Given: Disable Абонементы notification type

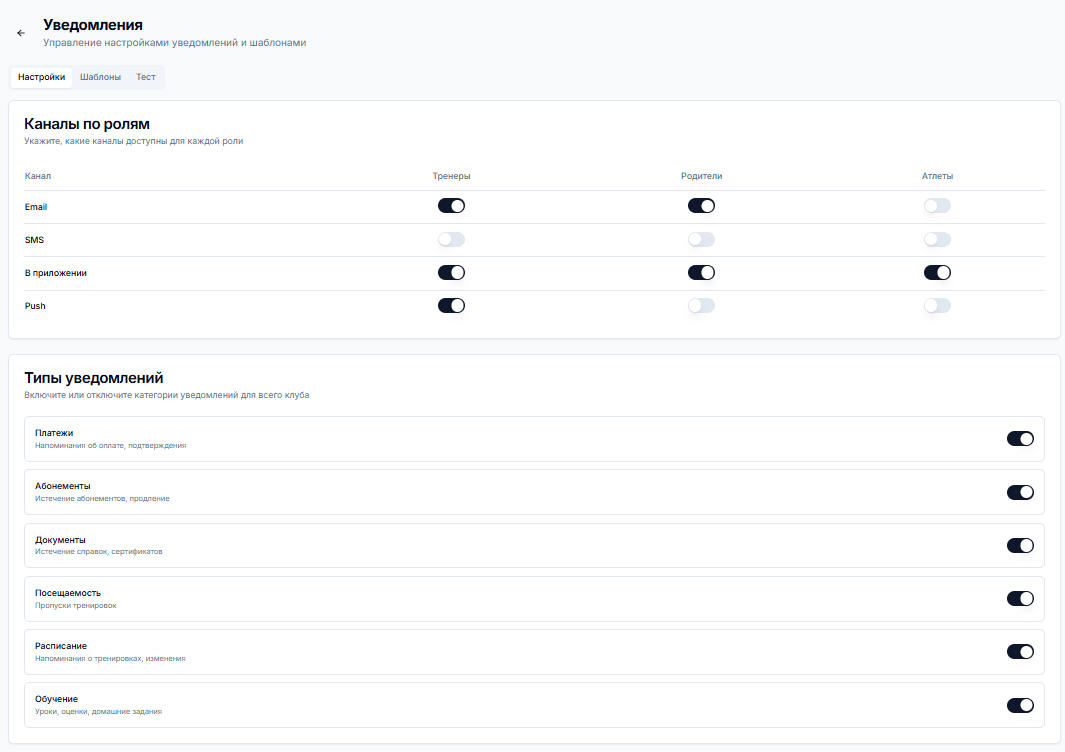Looking at the screenshot, I should pos(1020,492).
